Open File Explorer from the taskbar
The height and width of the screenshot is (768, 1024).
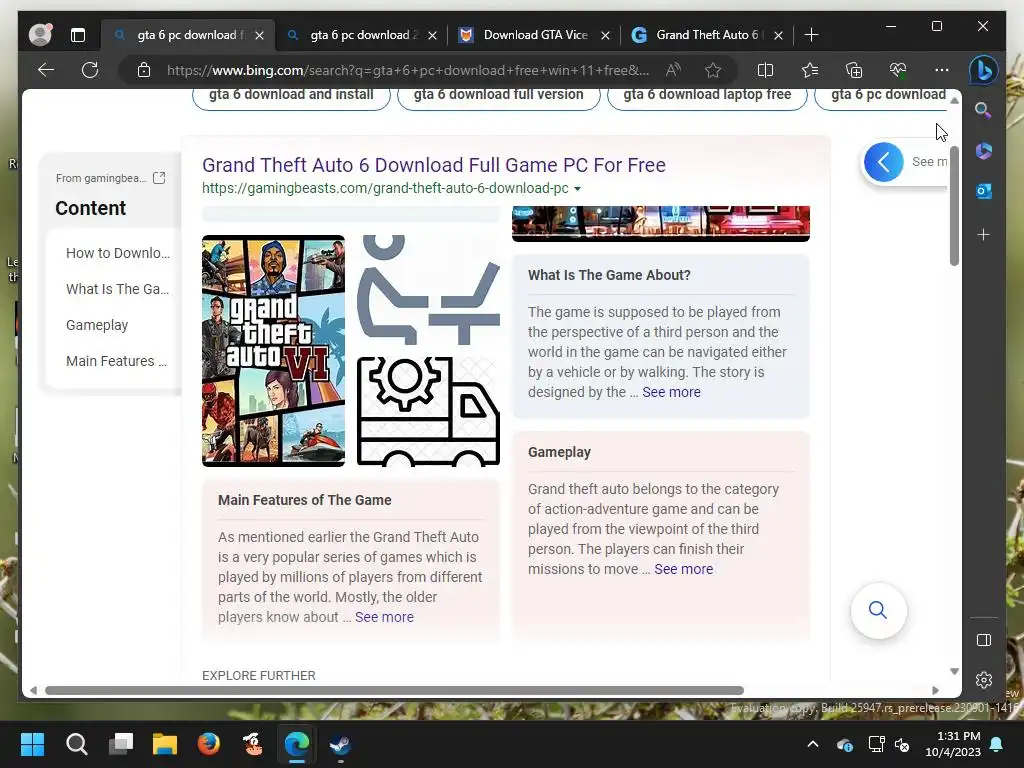coord(165,744)
